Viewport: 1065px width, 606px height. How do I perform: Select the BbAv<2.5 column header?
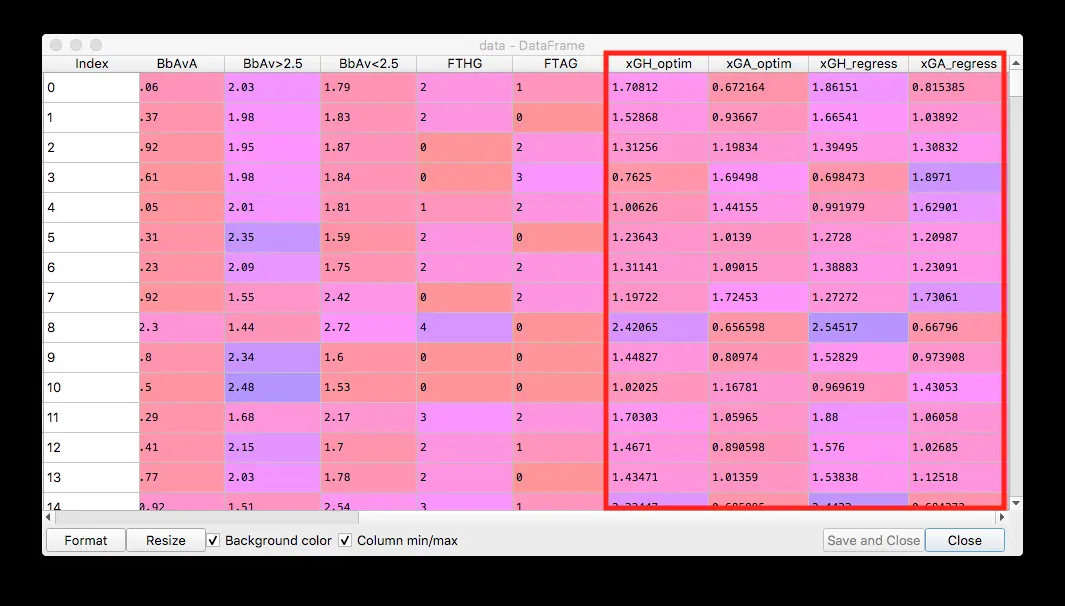tap(368, 64)
